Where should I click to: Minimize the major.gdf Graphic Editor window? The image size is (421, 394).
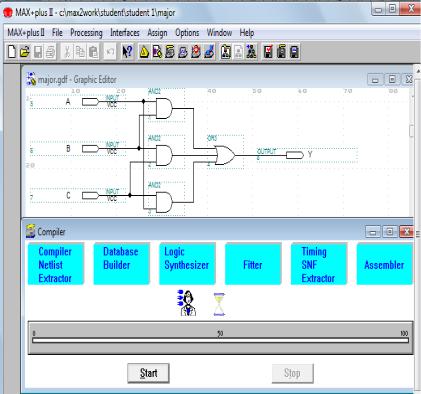[x=375, y=80]
